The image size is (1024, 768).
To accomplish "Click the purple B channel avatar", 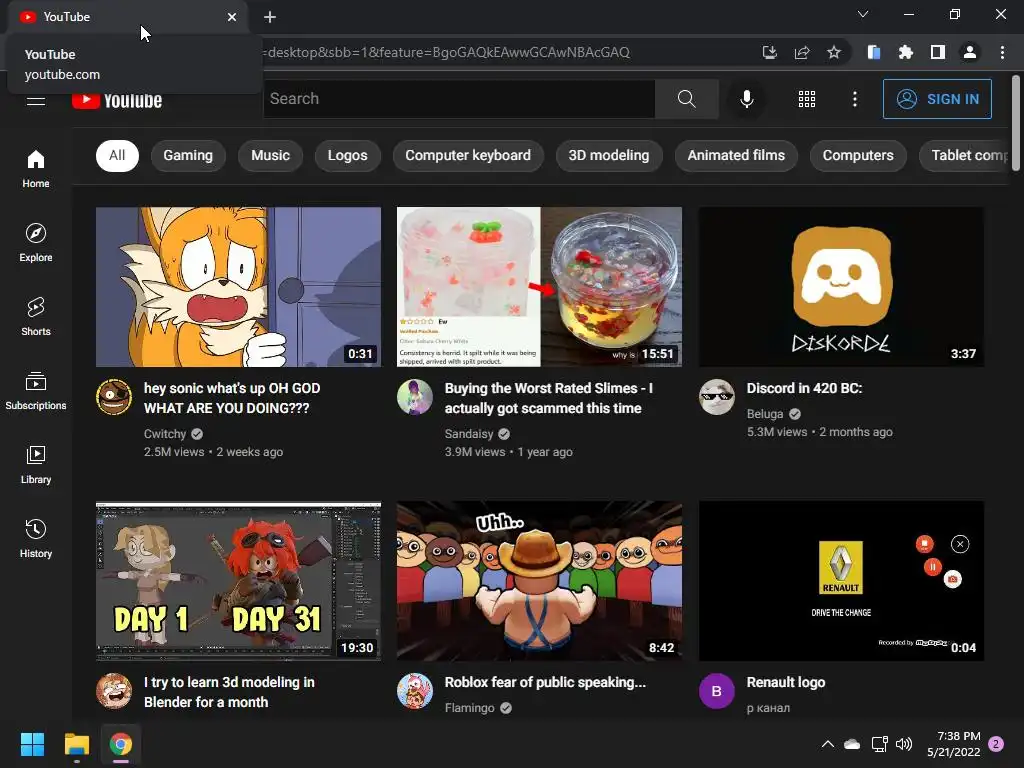I will [x=716, y=691].
